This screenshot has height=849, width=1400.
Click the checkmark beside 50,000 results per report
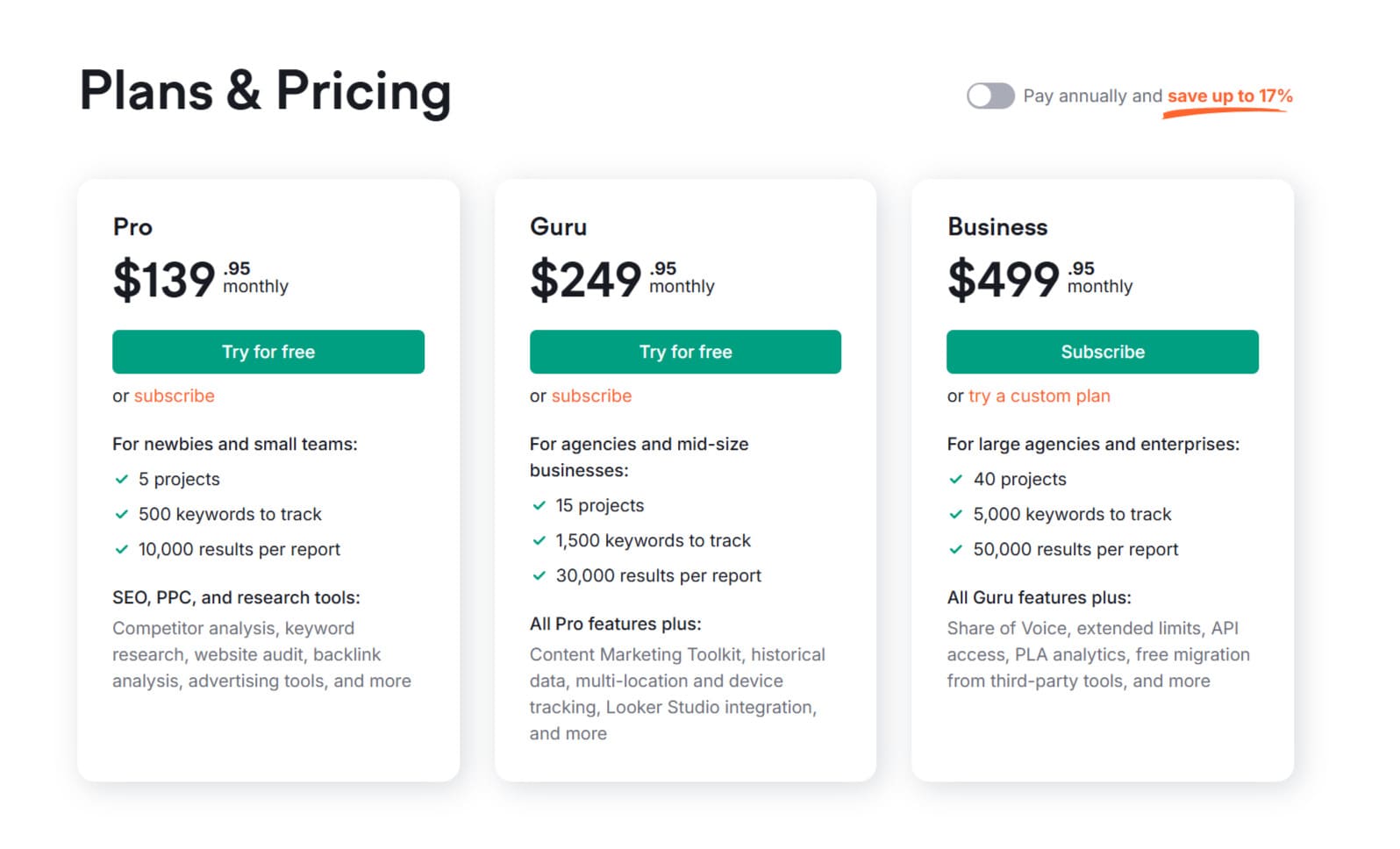[x=956, y=549]
